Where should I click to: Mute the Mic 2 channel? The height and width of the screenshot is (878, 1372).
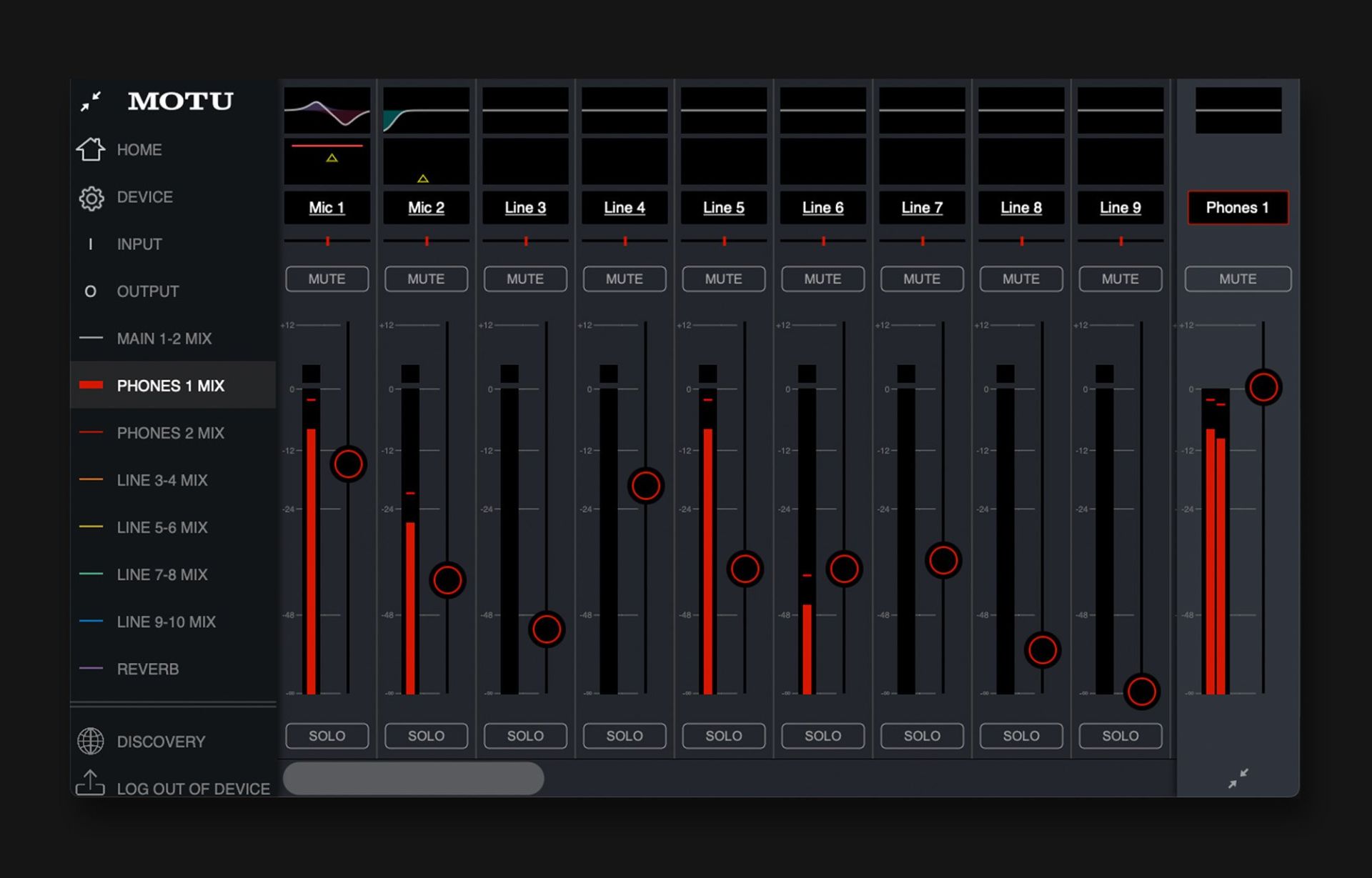427,279
